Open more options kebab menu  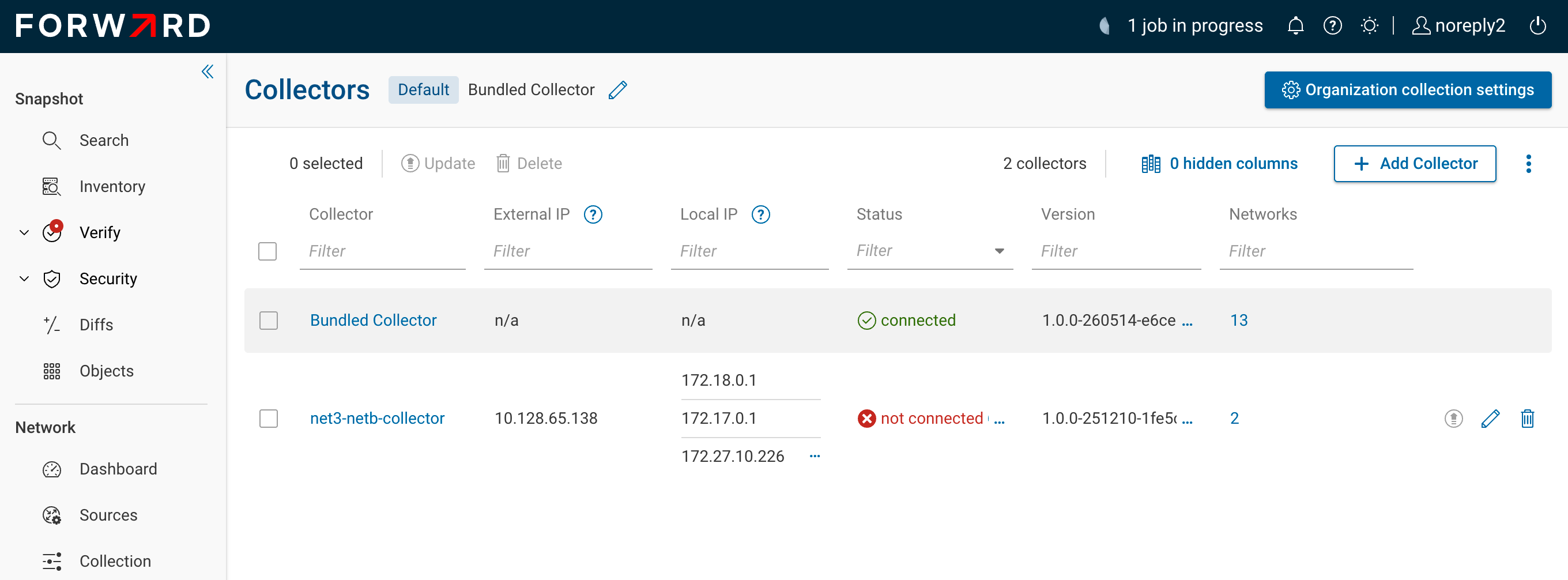point(1528,164)
